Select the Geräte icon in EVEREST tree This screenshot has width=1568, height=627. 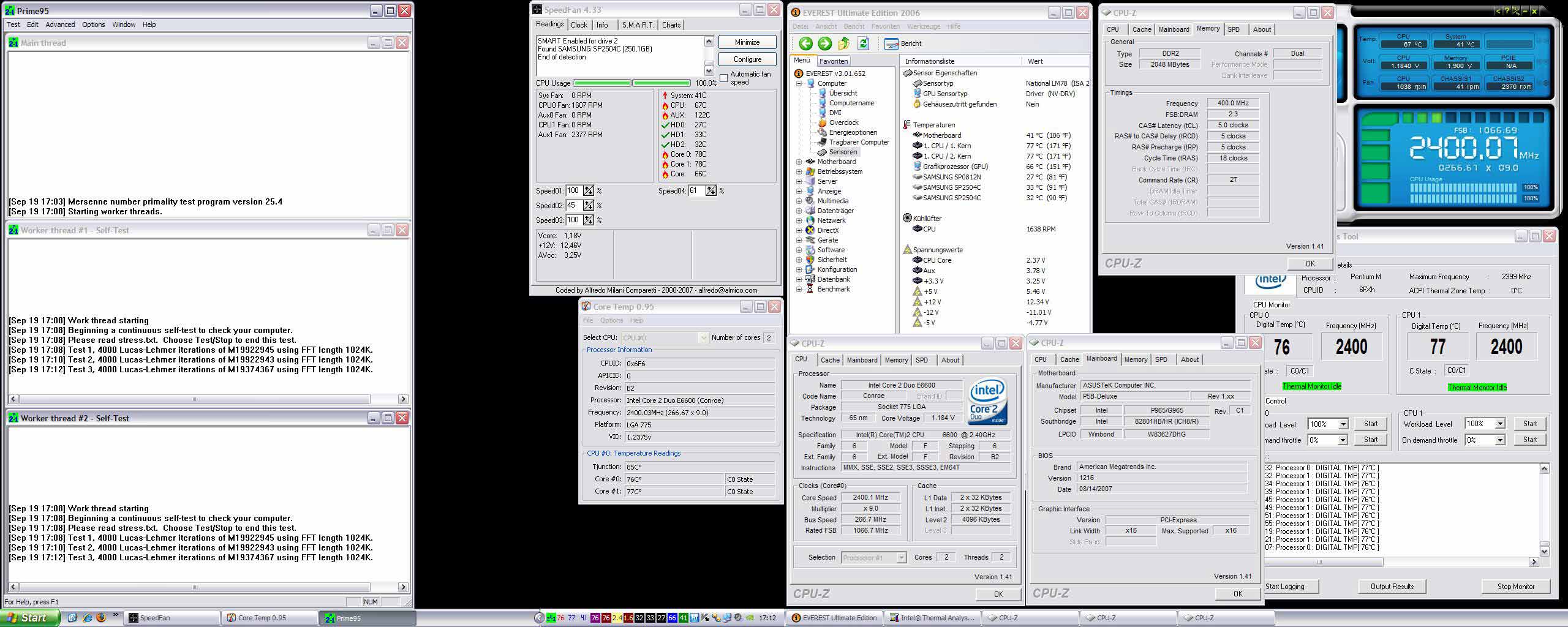(810, 240)
